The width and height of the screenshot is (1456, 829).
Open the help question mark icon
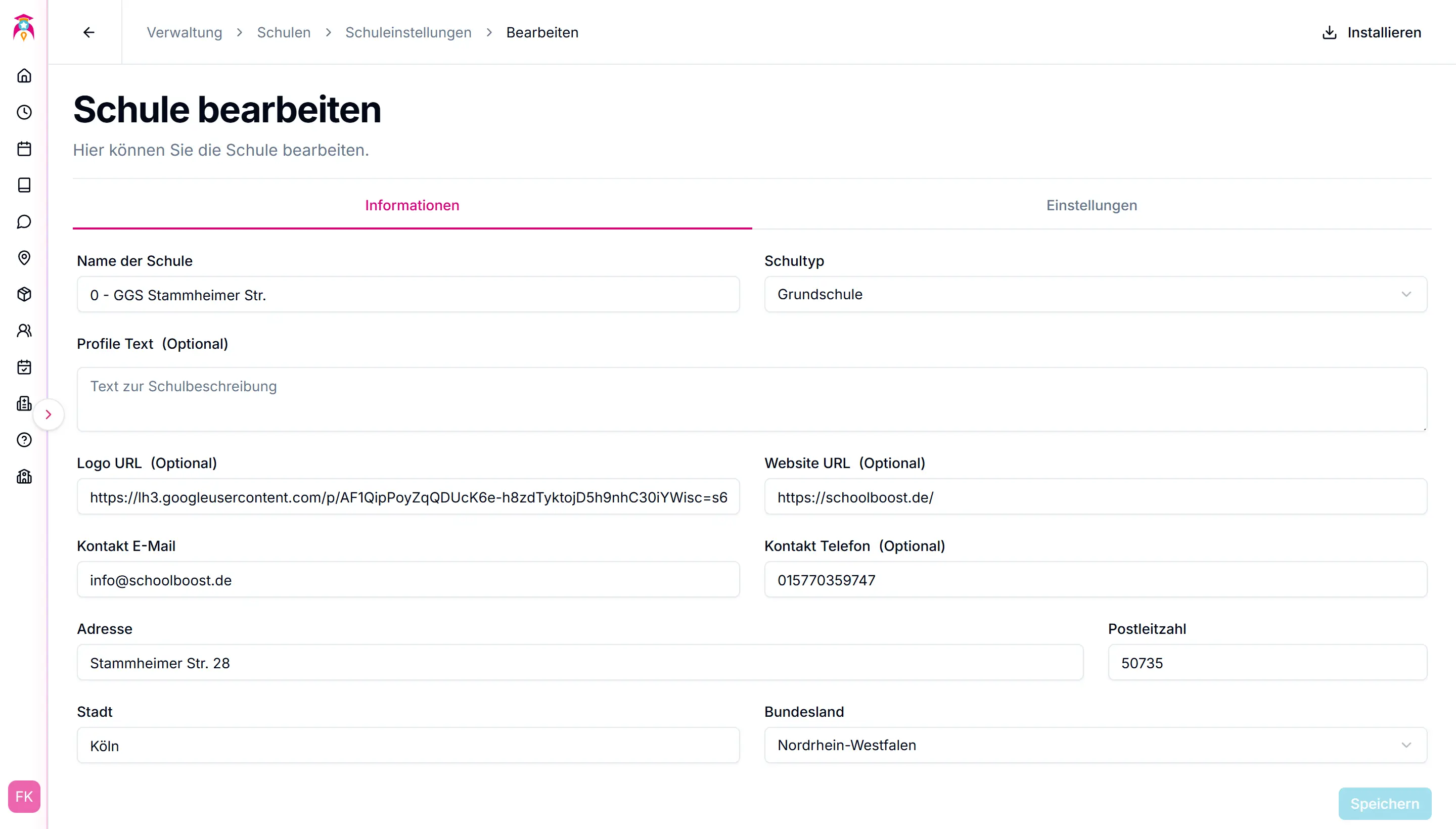click(x=24, y=440)
